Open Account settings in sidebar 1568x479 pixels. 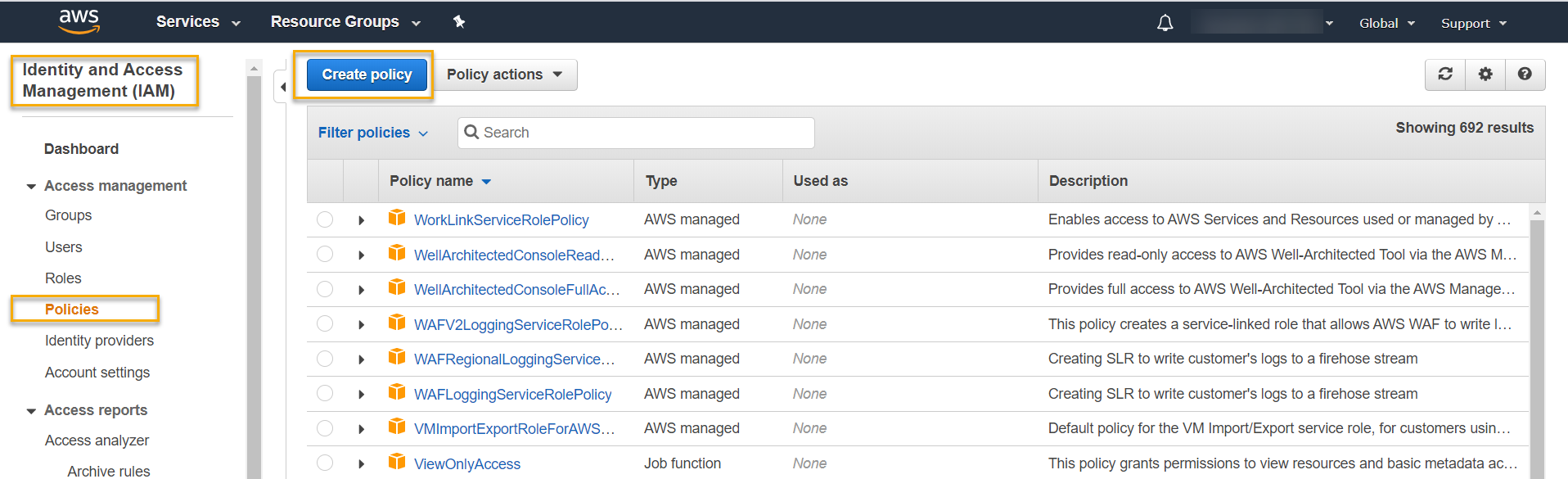coord(97,373)
